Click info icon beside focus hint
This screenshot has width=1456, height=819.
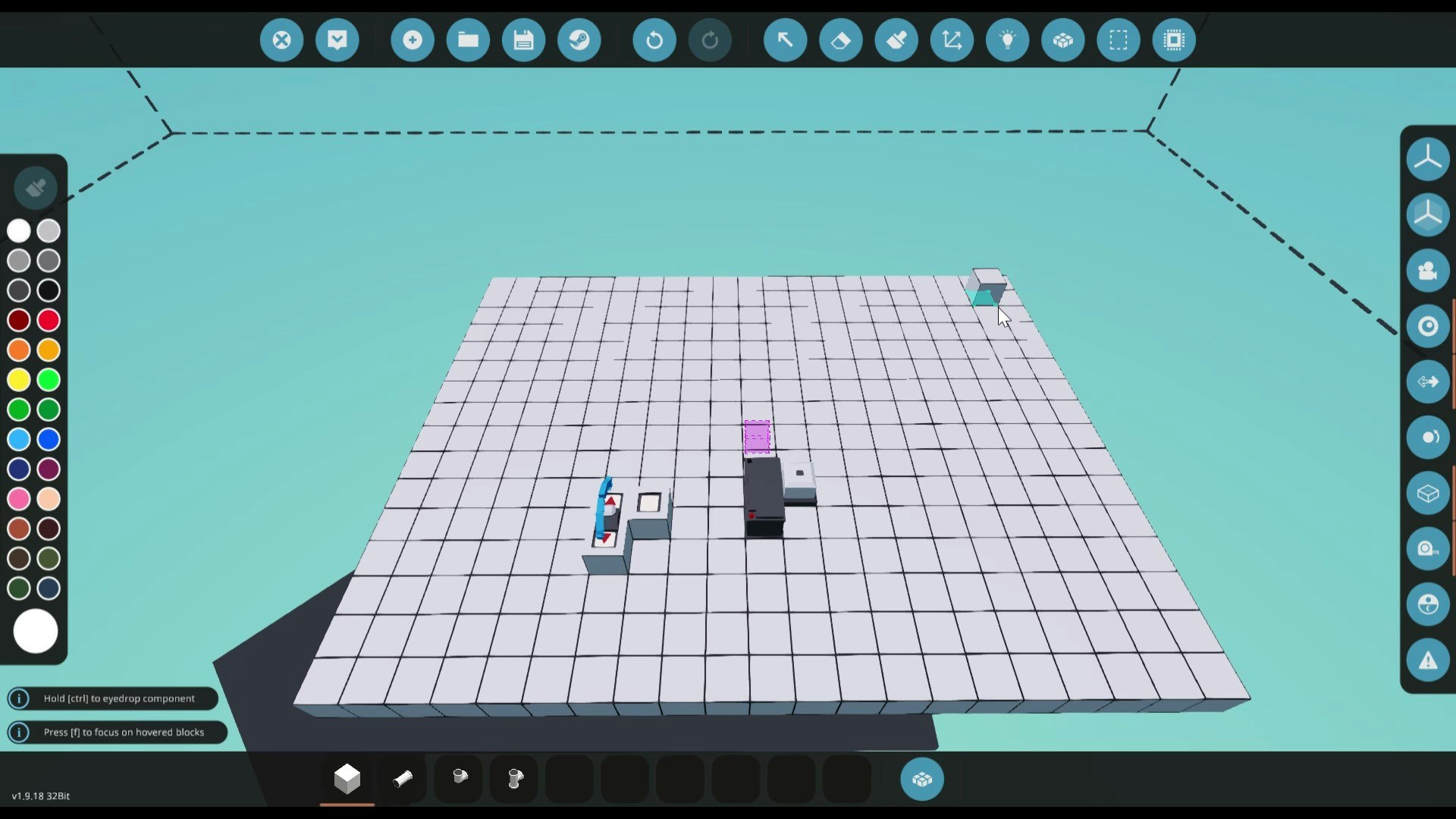click(19, 733)
